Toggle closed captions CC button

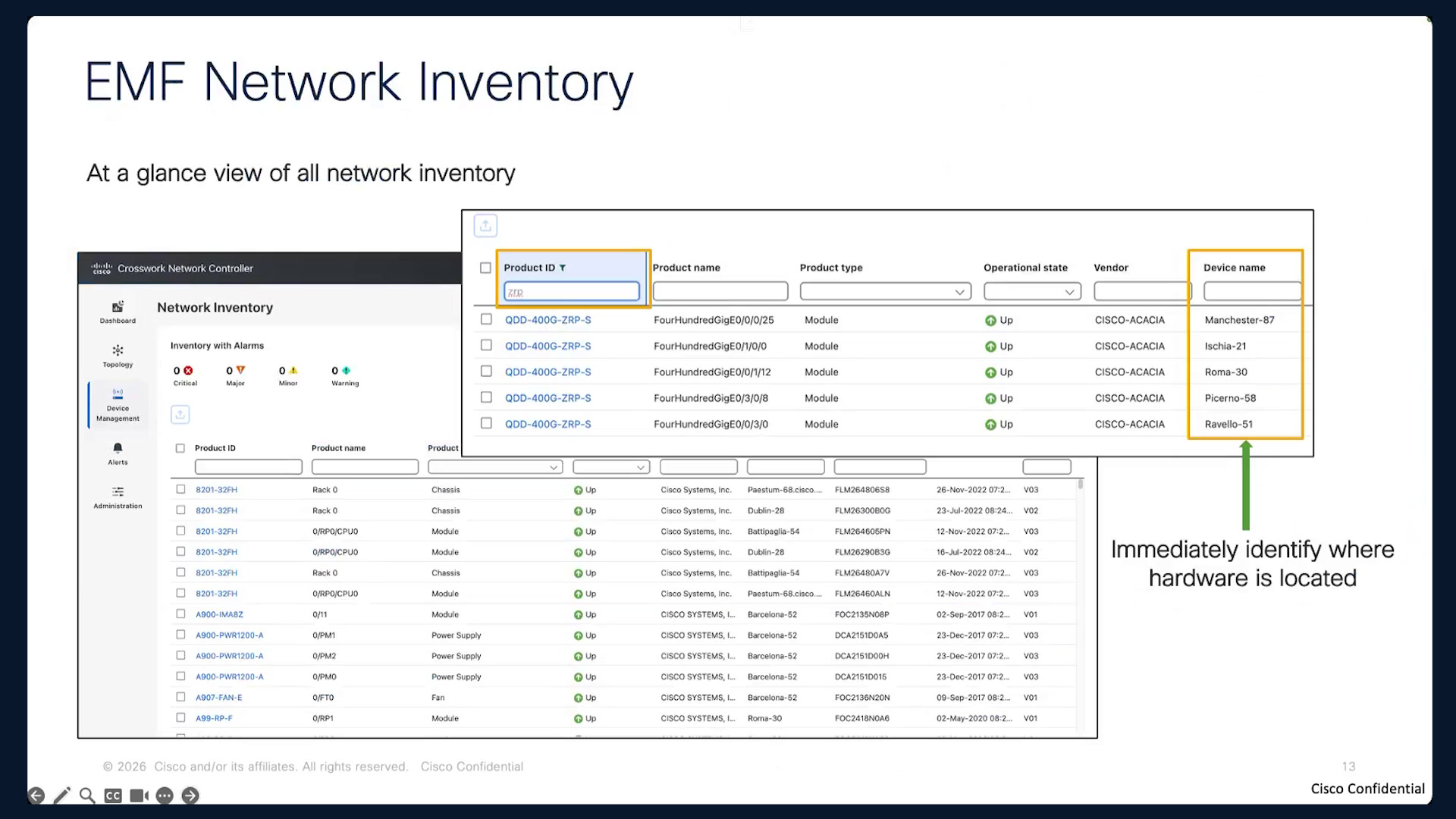click(x=113, y=795)
